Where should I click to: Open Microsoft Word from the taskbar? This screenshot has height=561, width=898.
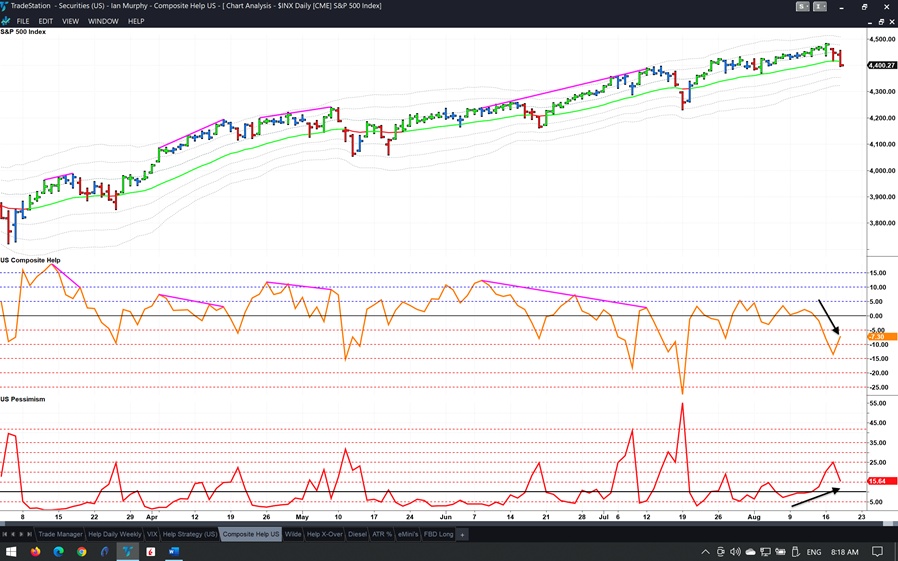tap(172, 551)
